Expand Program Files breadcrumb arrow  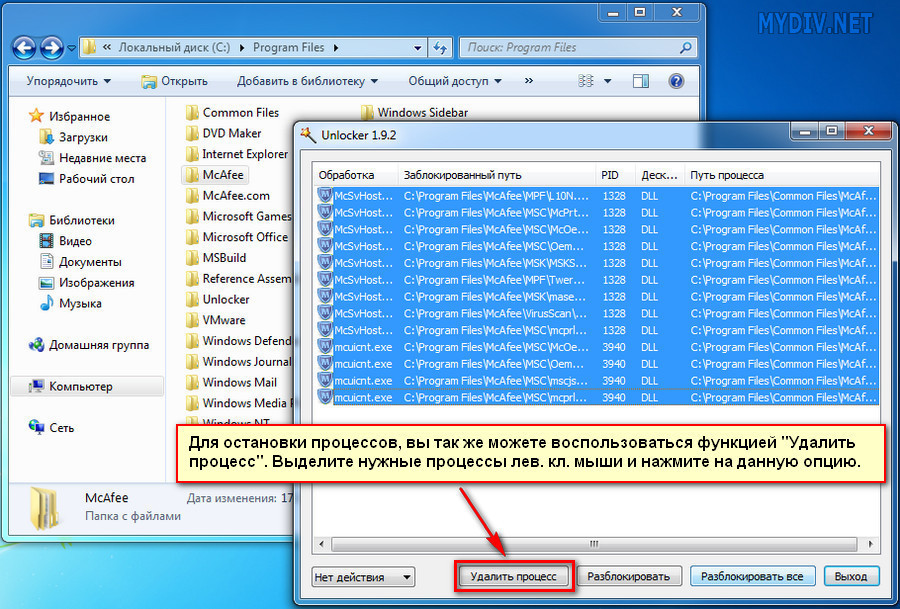point(336,48)
